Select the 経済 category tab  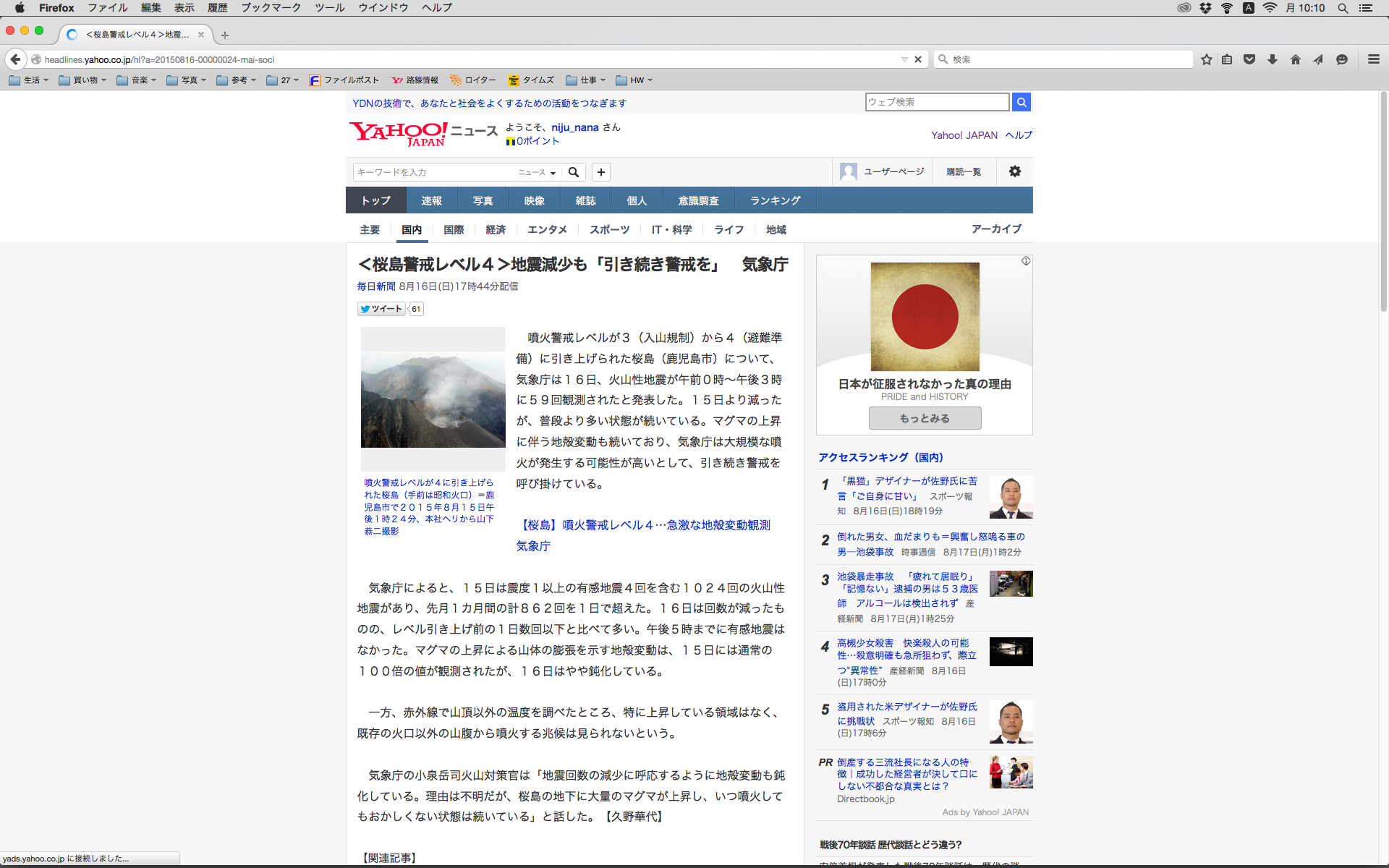[x=496, y=229]
